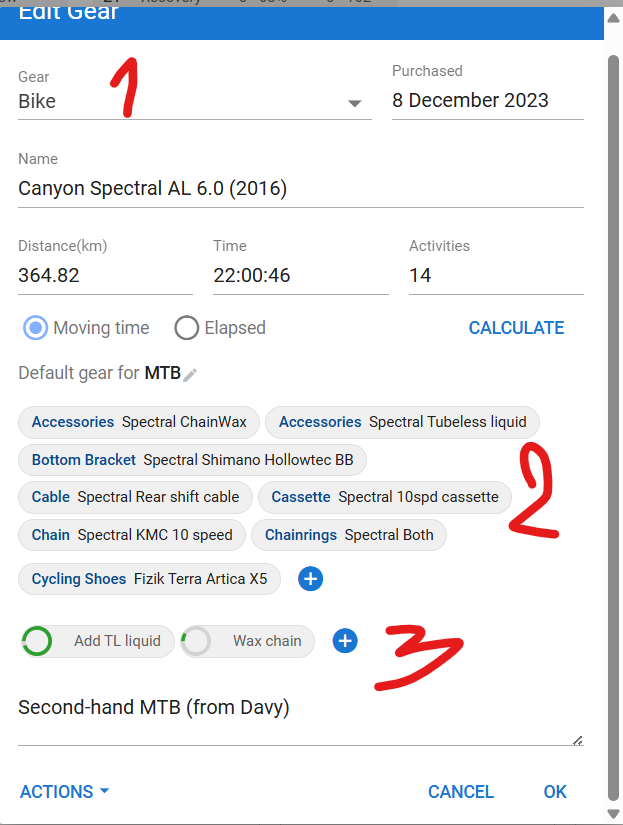Open the Spectral ChainWax accessories chip
Screen dimensions: 623x825
click(x=139, y=422)
